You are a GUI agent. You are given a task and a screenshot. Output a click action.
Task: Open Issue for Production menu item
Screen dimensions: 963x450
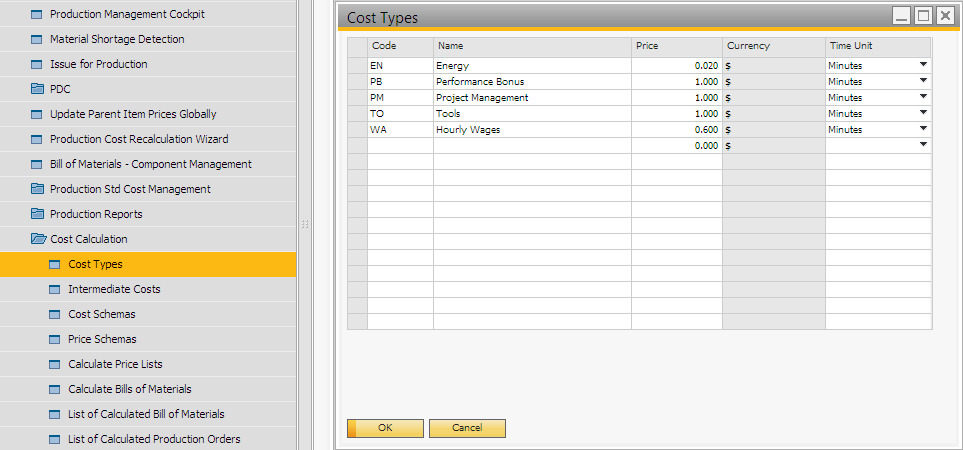click(x=98, y=64)
